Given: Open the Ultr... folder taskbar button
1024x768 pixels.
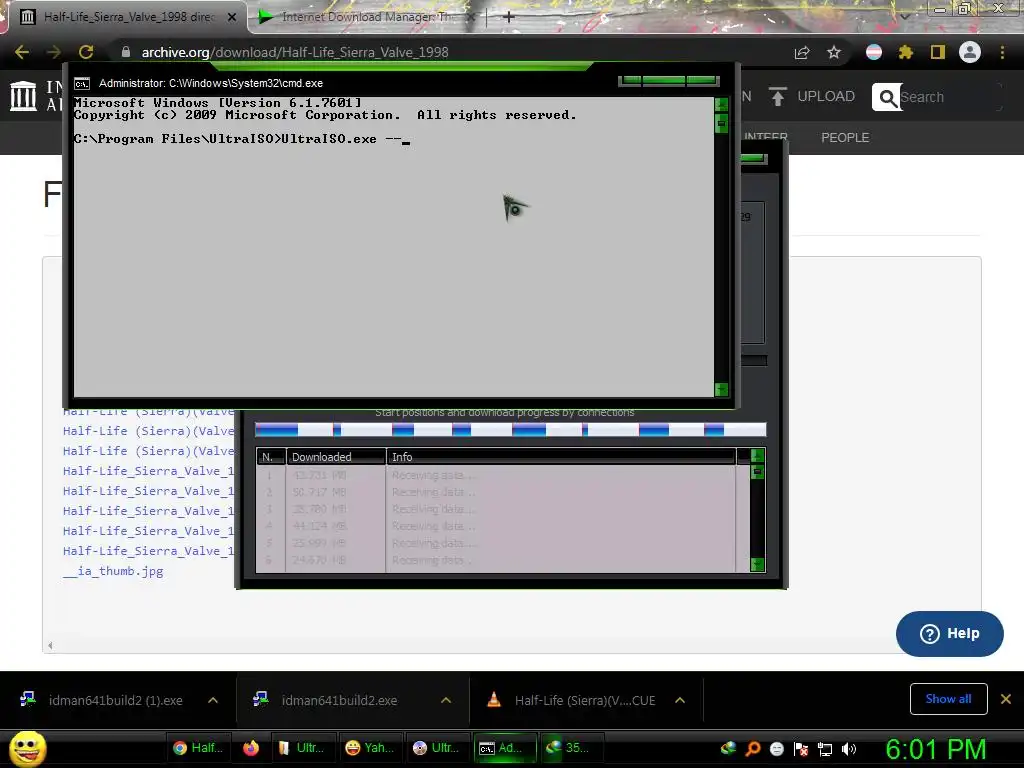Looking at the screenshot, I should coord(302,748).
